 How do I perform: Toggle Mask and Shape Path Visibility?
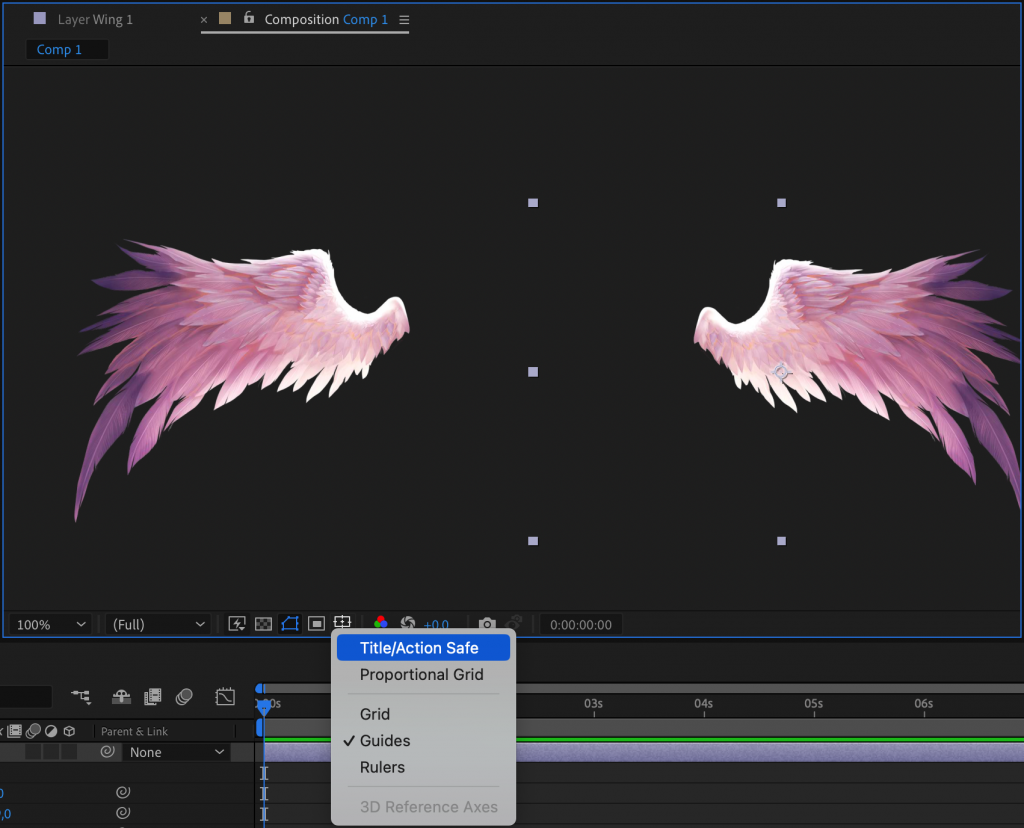tap(289, 624)
